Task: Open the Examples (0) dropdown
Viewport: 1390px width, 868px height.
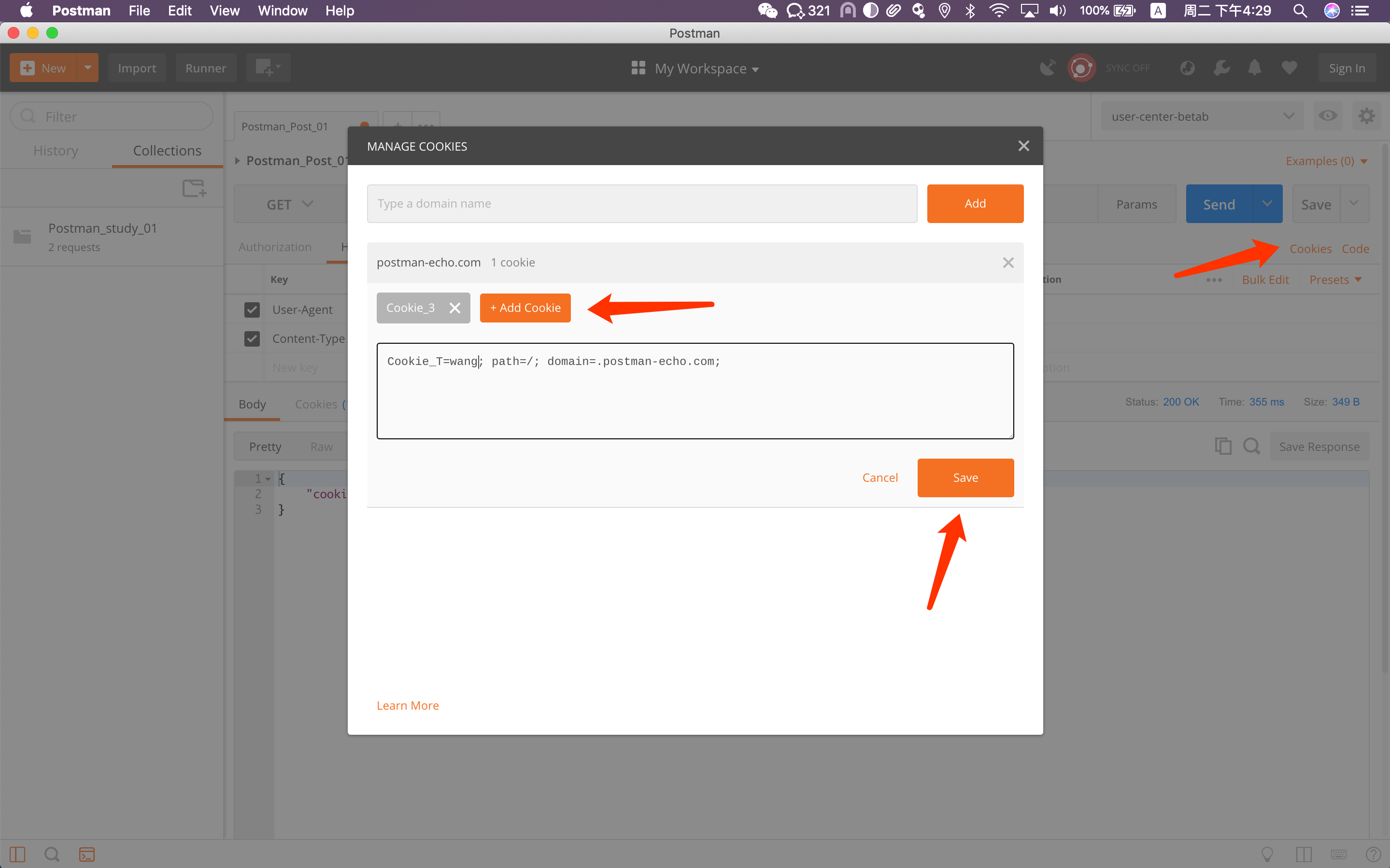Action: 1326,161
